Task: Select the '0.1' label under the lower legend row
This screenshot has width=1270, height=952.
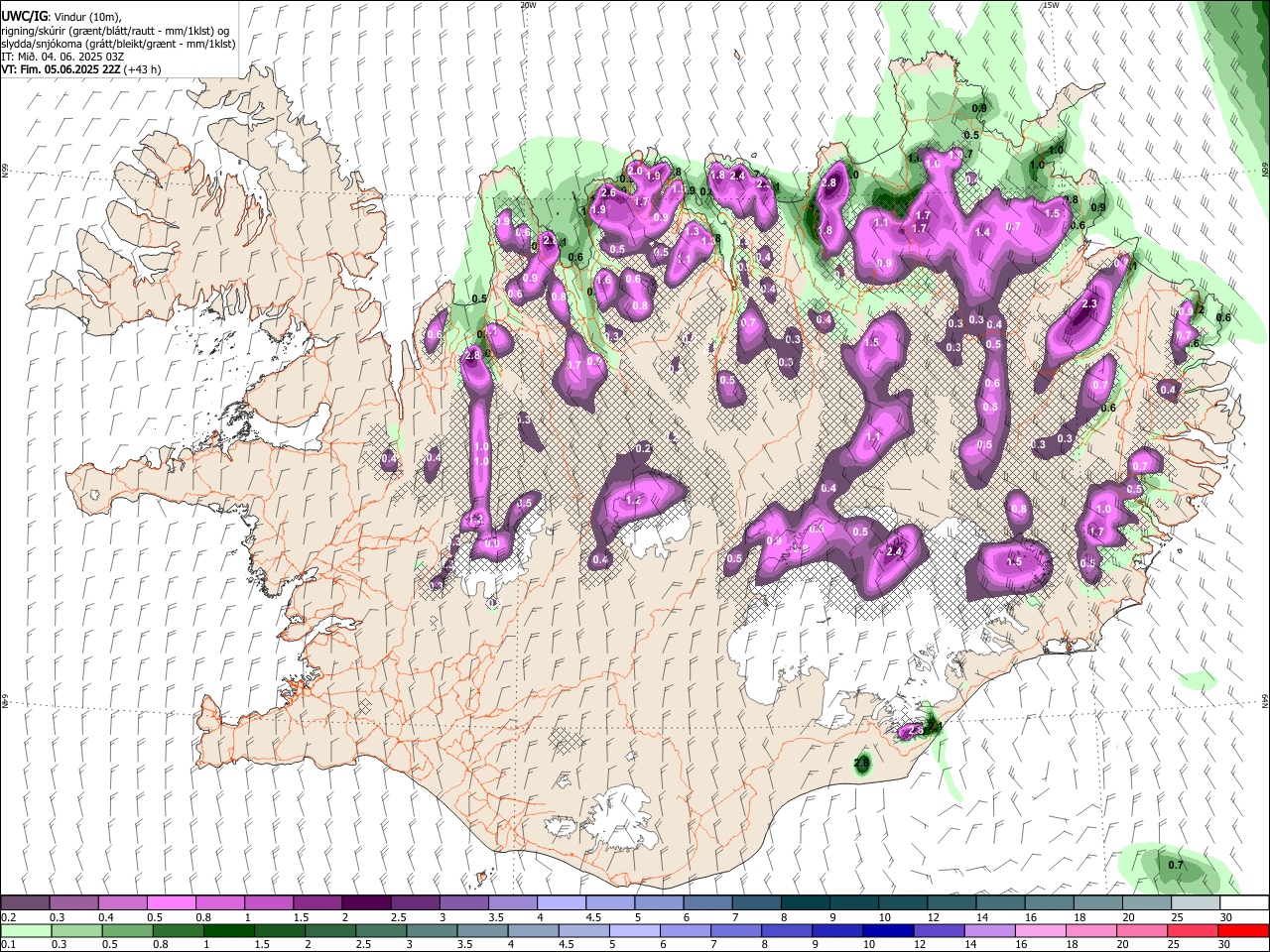Action: tap(8, 944)
